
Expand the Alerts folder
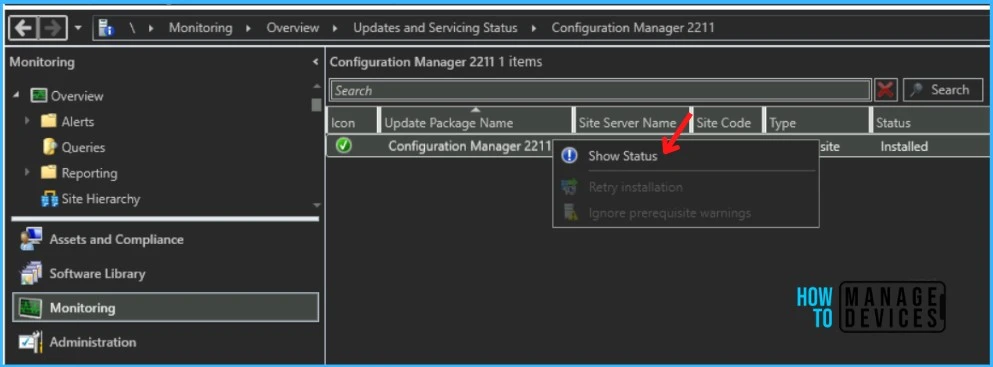[x=27, y=121]
